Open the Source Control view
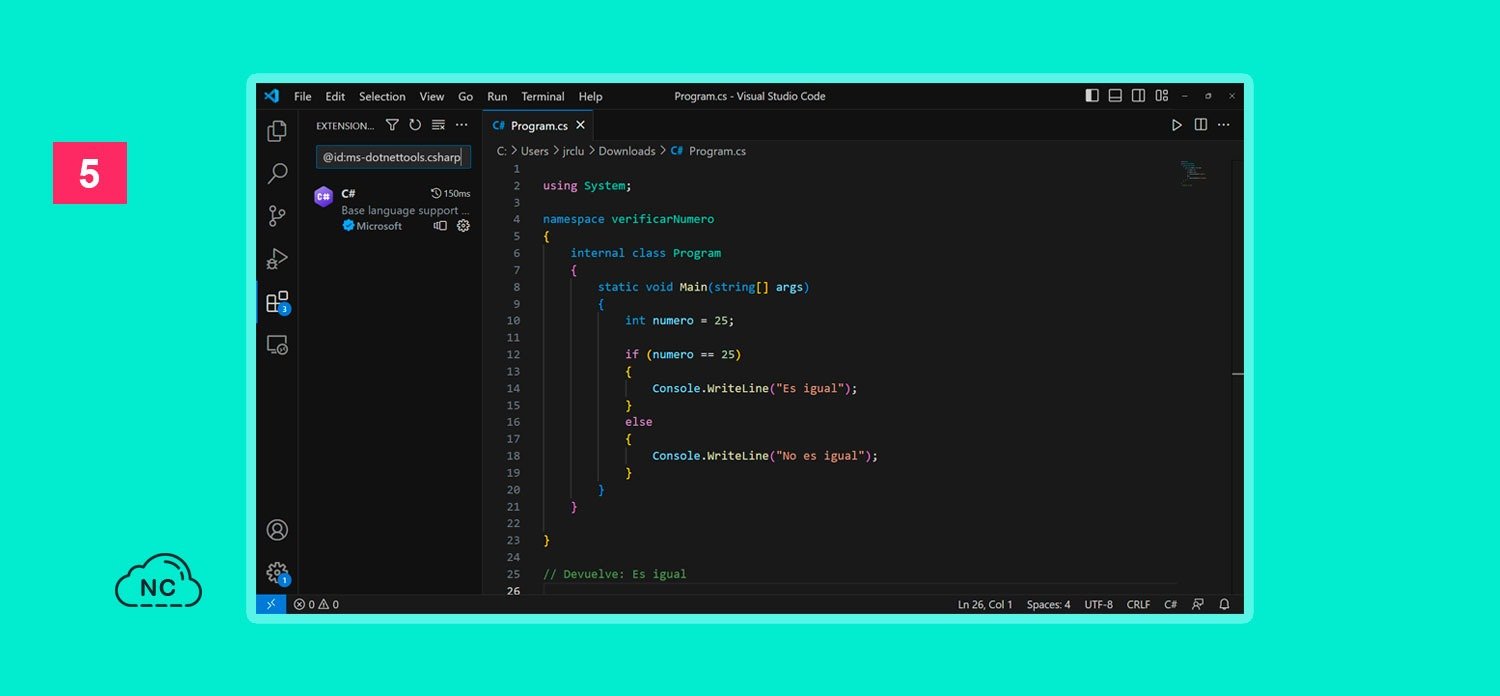 point(277,216)
